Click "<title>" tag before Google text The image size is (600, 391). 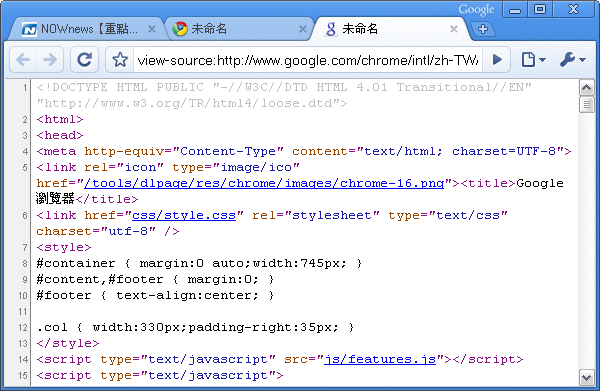488,183
